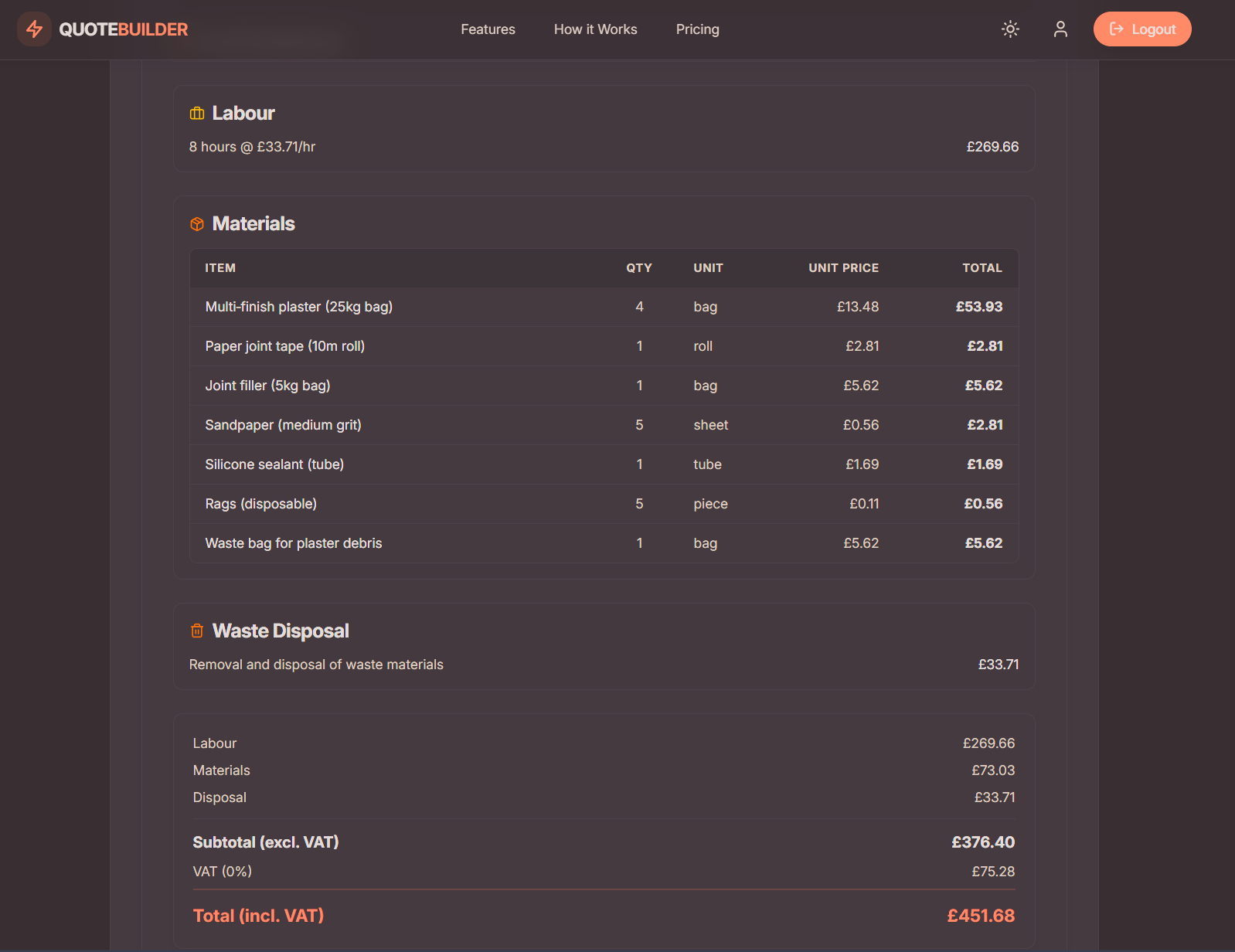1235x952 pixels.
Task: Select the Rags (disposable) item
Action: pos(260,504)
